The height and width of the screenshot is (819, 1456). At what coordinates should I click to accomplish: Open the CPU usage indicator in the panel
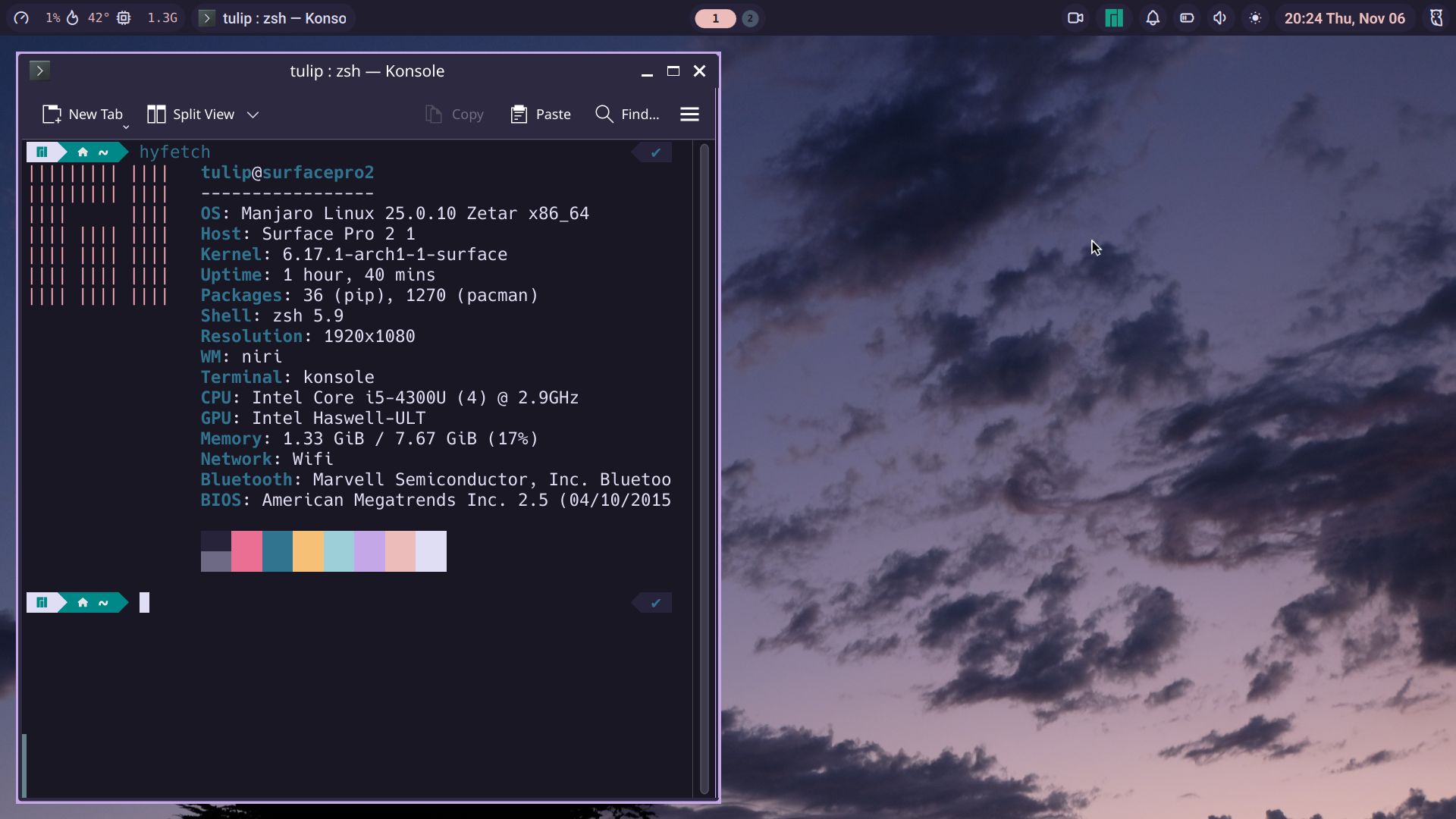[21, 18]
